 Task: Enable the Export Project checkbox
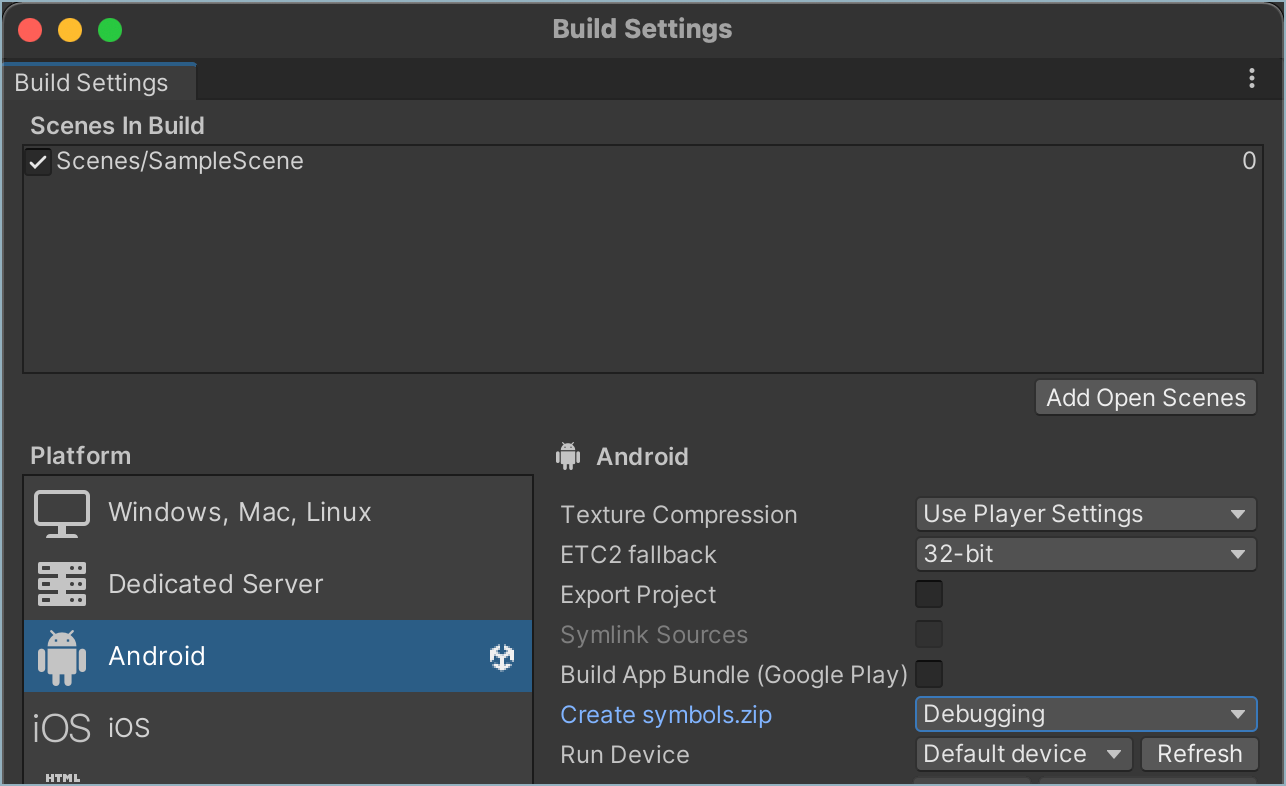tap(929, 593)
